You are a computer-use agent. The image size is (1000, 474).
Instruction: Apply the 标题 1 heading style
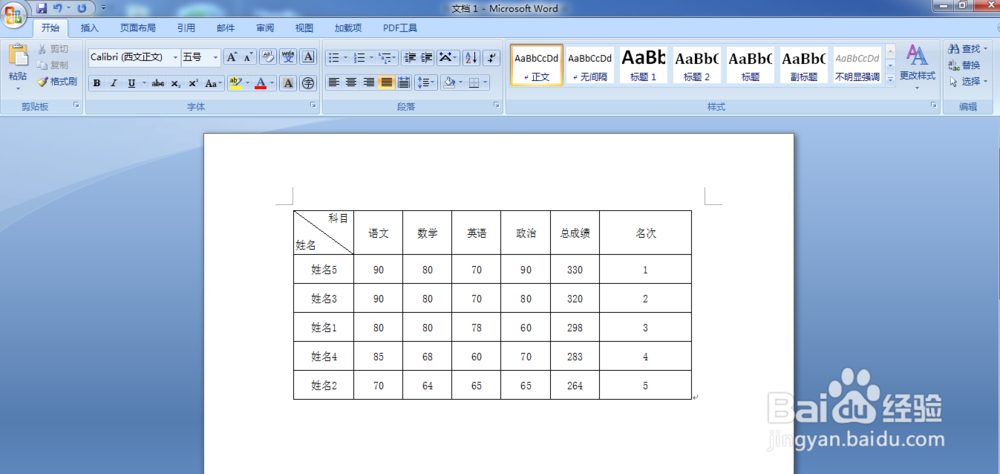[643, 64]
